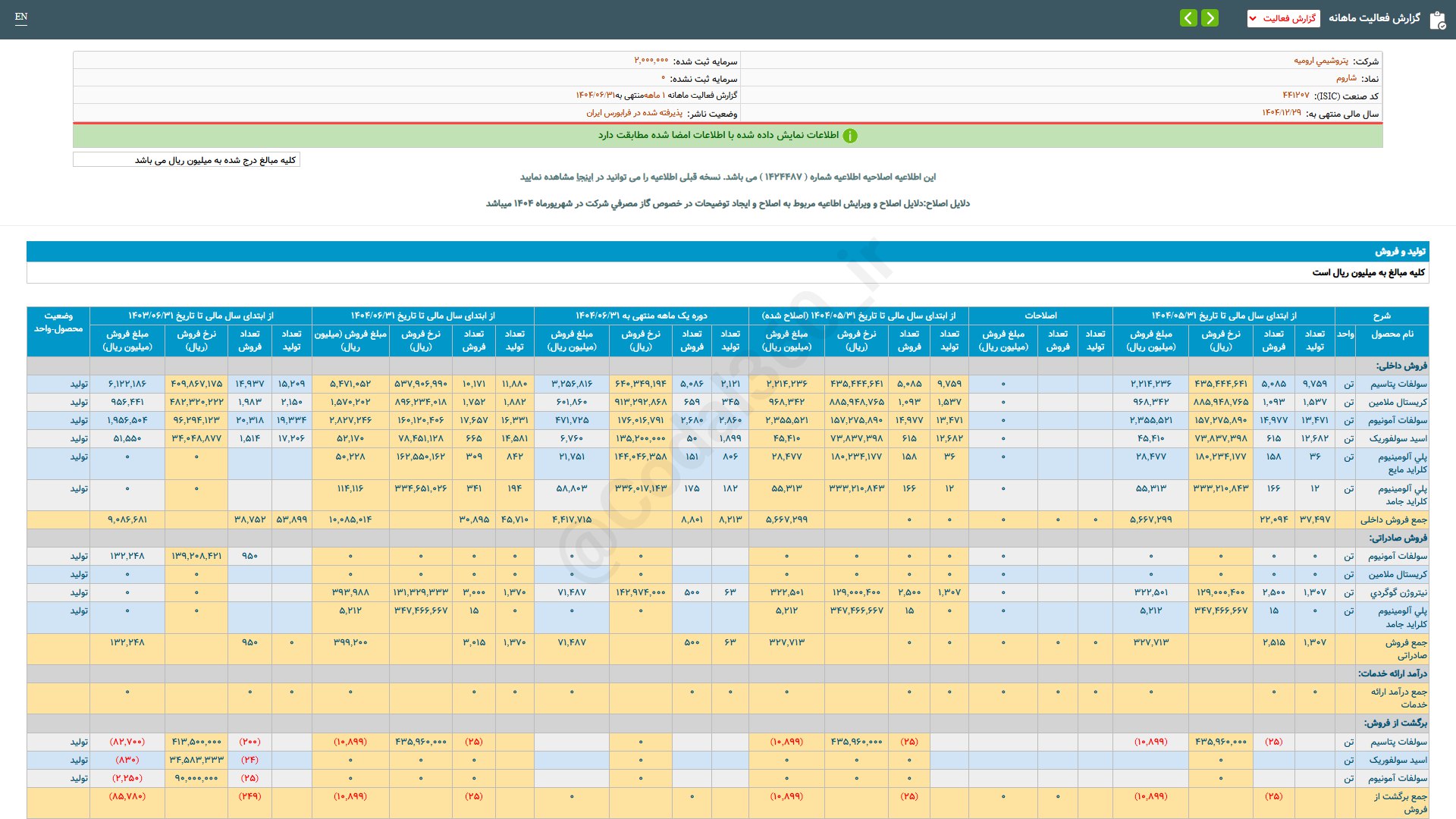This screenshot has height=819, width=1456.
Task: Switch language via the EN link
Action: pyautogui.click(x=21, y=17)
